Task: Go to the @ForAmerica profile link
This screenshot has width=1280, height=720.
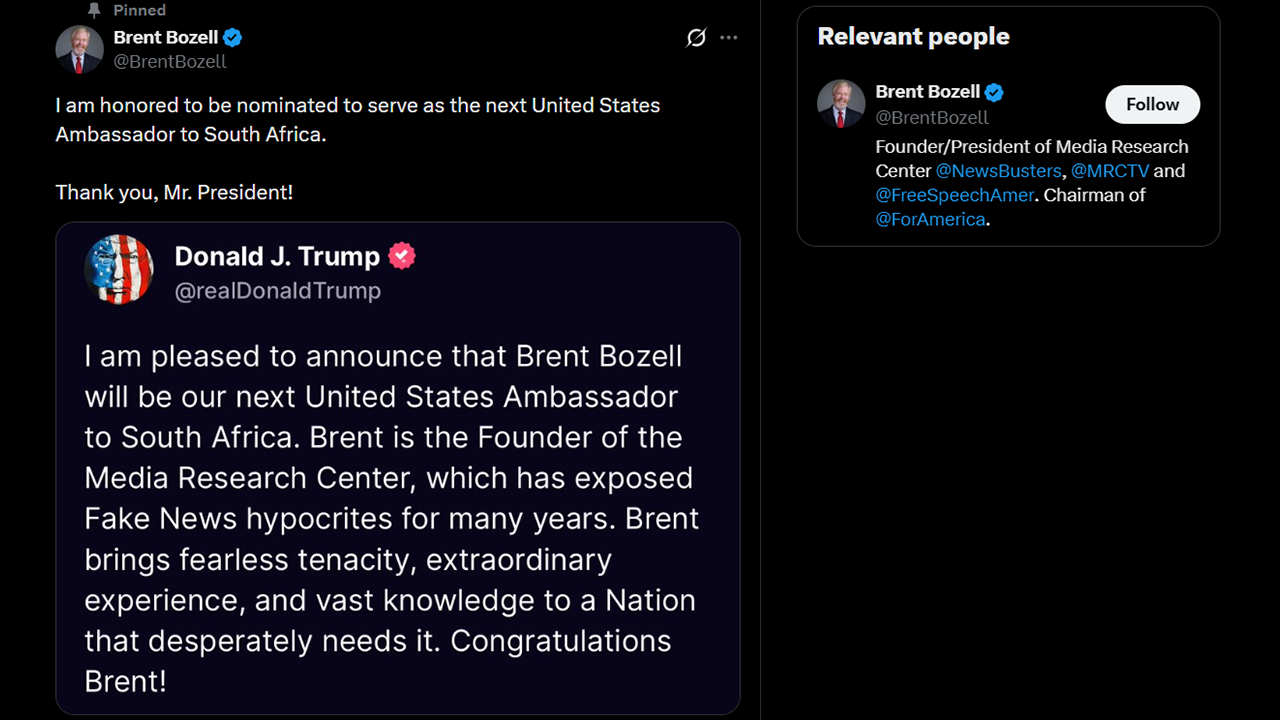Action: [930, 219]
